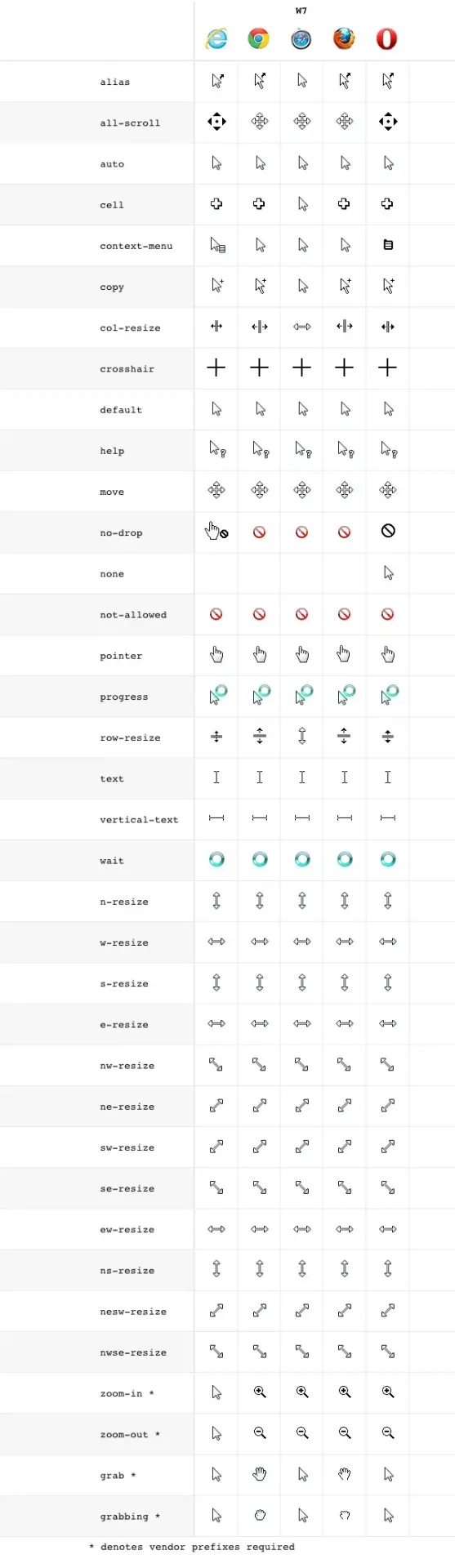Screen dimensions: 455x1568
Task: Click the col-resize row label
Action: tap(130, 327)
